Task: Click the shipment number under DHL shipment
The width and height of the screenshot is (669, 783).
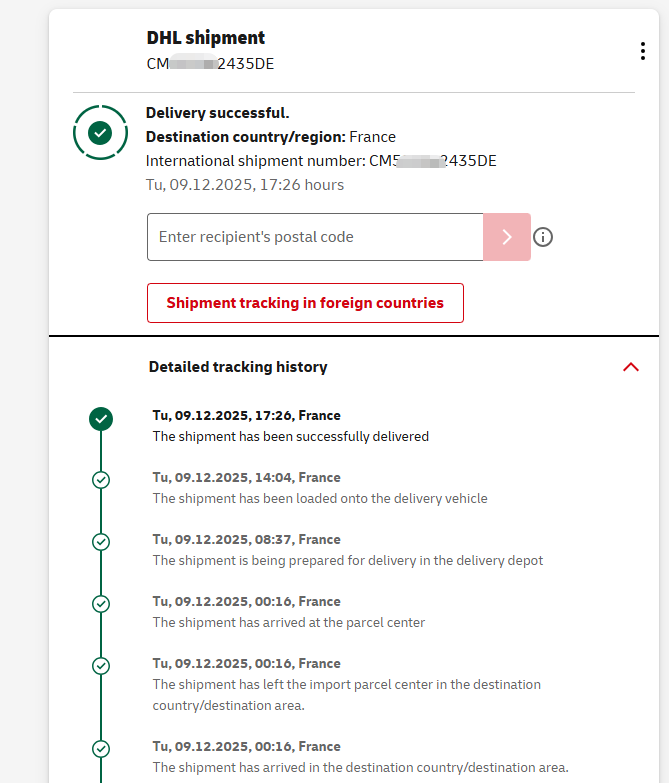Action: [x=210, y=64]
